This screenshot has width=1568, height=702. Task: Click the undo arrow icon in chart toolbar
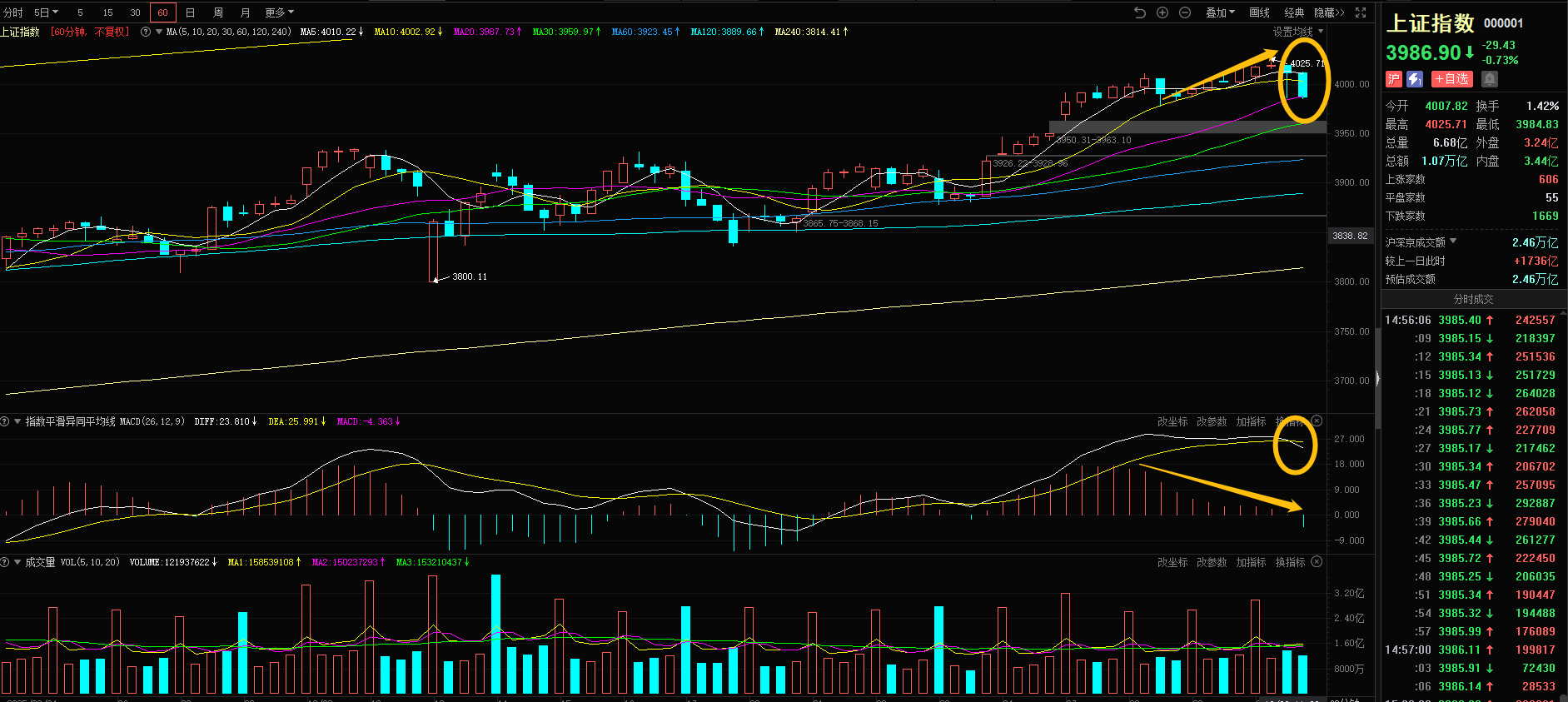click(1140, 12)
